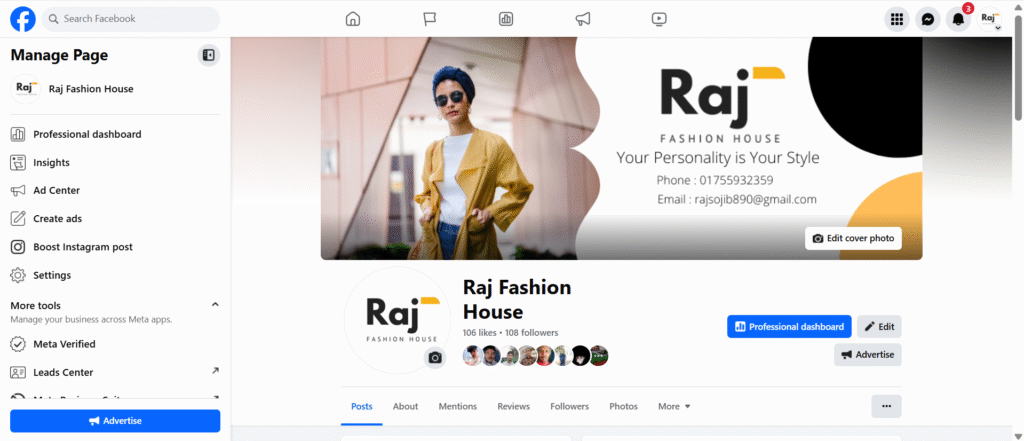1024x441 pixels.
Task: Open the top bar dashboard chart icon
Action: click(x=506, y=19)
